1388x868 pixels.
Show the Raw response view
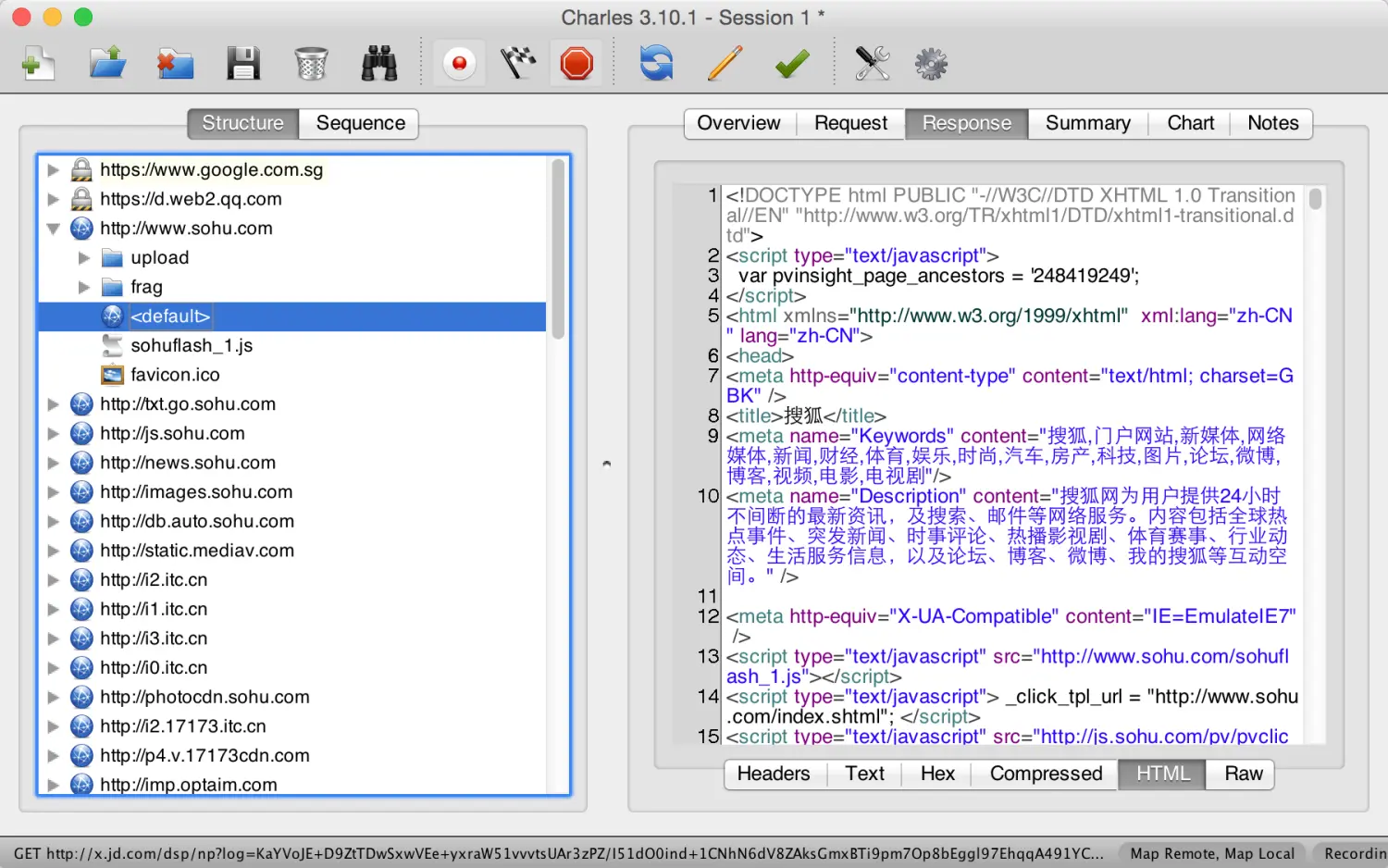click(x=1243, y=774)
